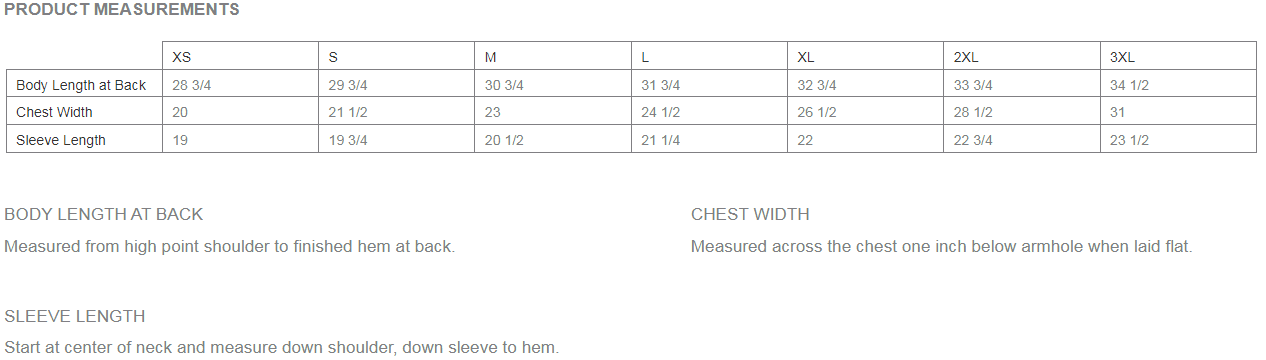Select the 3XL chest width value 31
The image size is (1266, 360).
click(1117, 112)
